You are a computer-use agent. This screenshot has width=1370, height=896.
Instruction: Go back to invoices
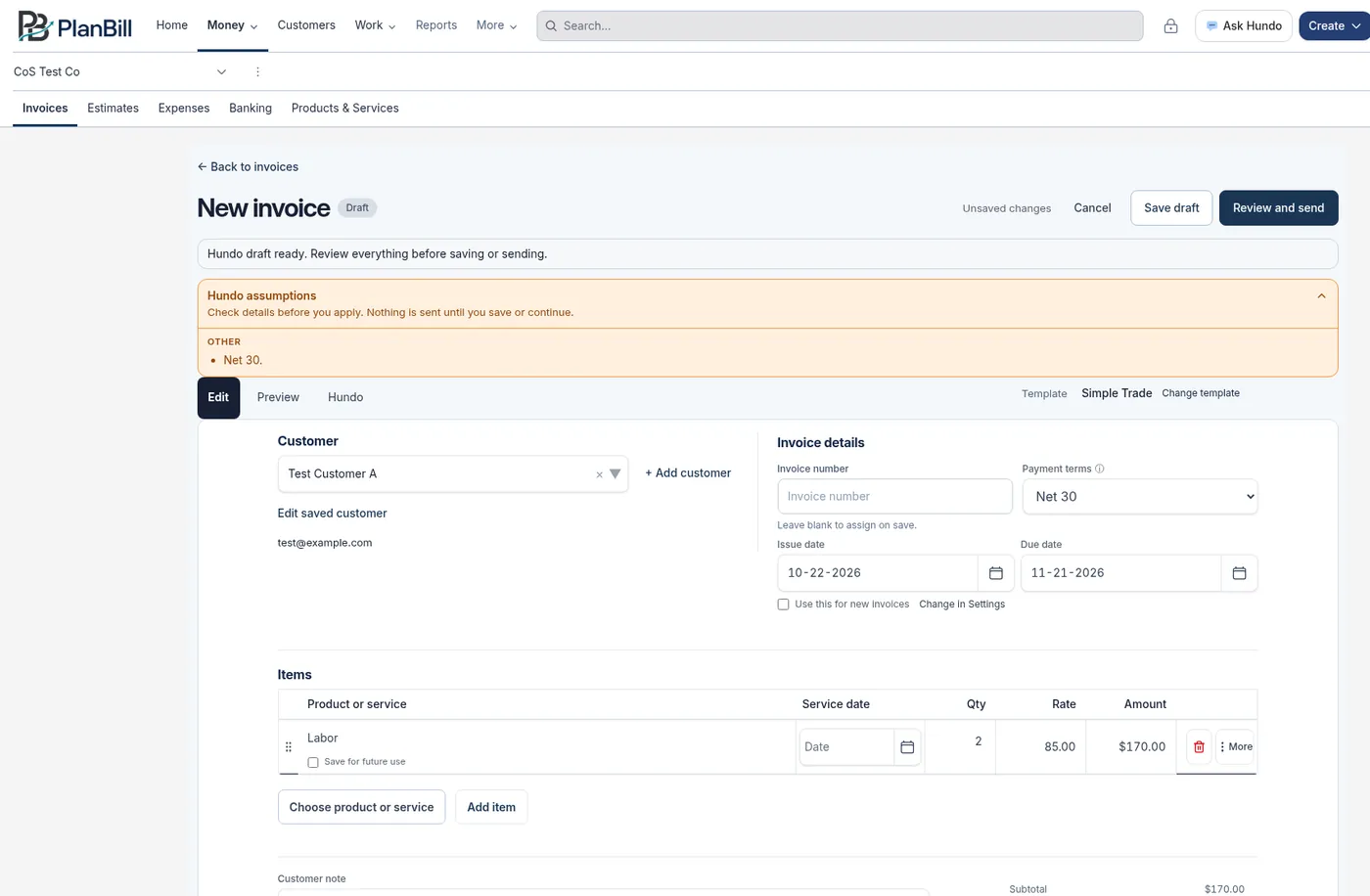248,167
